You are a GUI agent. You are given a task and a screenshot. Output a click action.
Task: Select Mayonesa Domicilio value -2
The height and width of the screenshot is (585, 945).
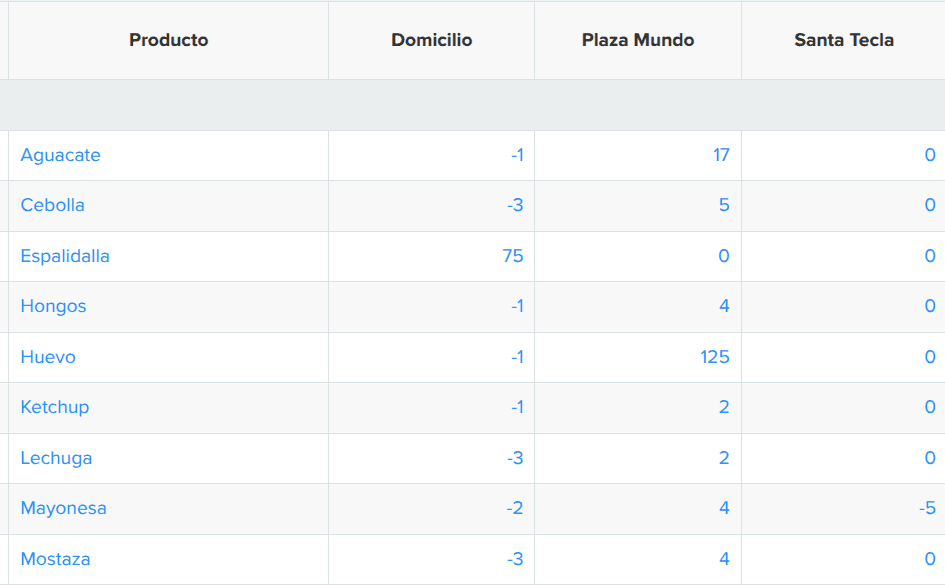point(515,508)
